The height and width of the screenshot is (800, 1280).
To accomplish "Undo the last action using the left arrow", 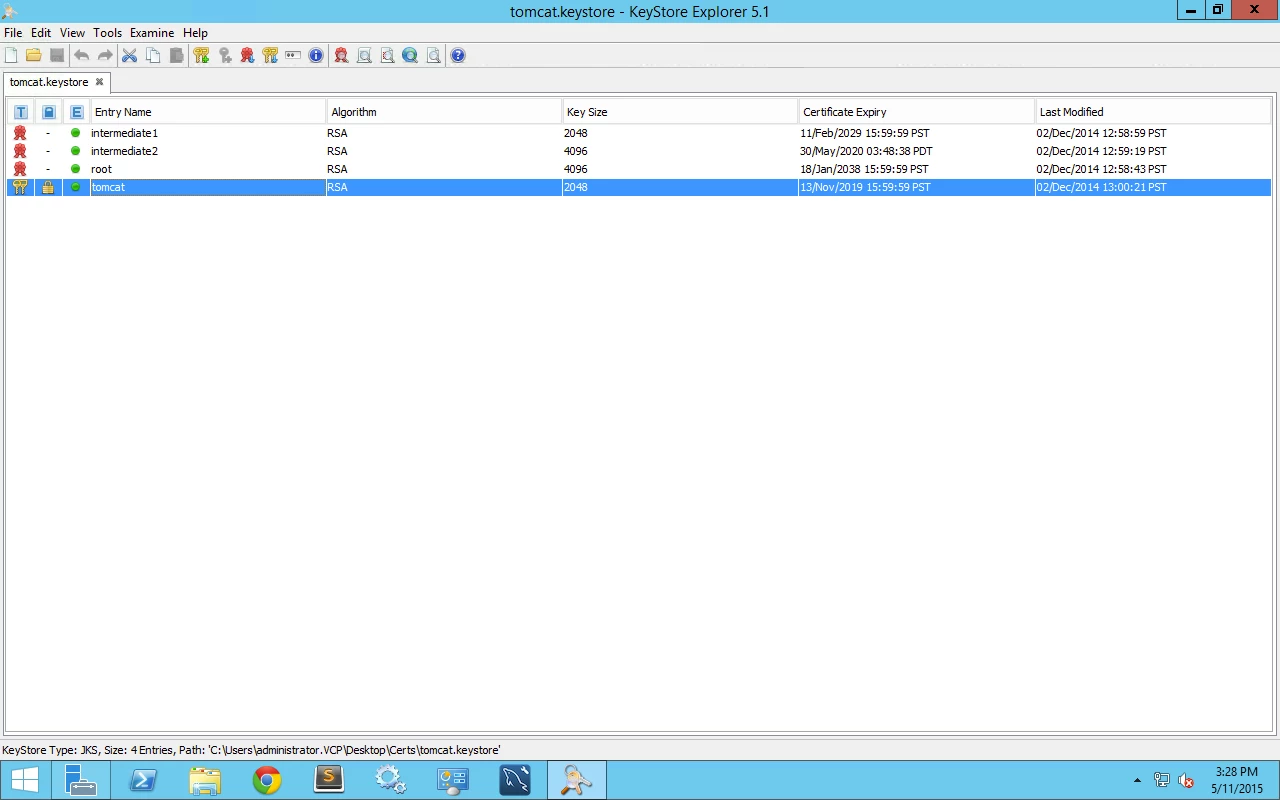I will [82, 55].
